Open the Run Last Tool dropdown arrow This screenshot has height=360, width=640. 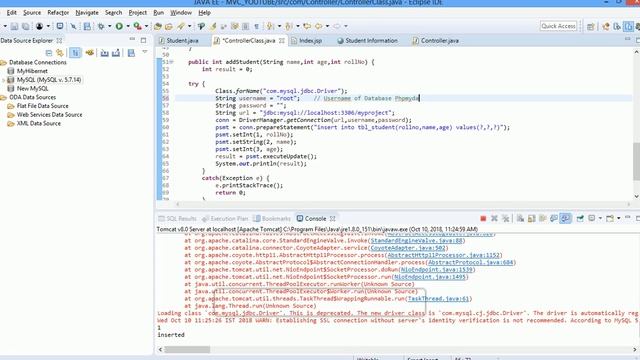[146, 26]
